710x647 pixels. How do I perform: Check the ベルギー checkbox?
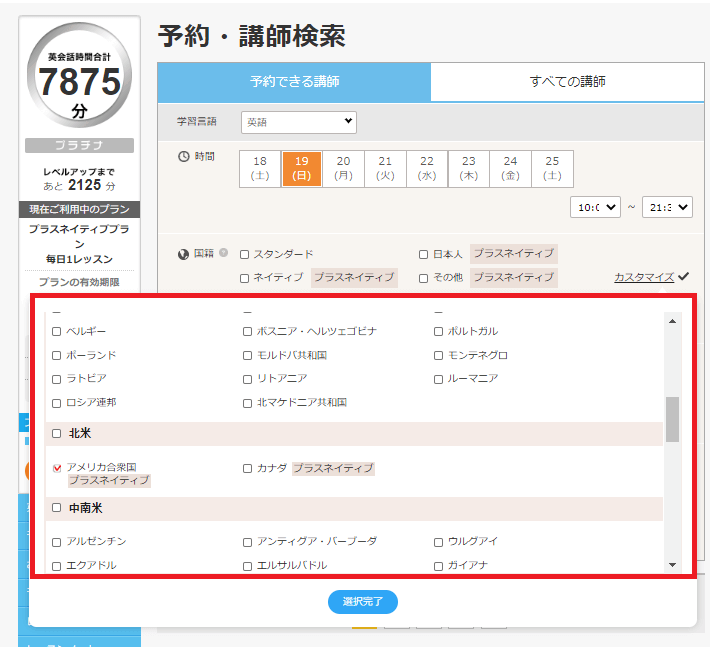(x=57, y=331)
